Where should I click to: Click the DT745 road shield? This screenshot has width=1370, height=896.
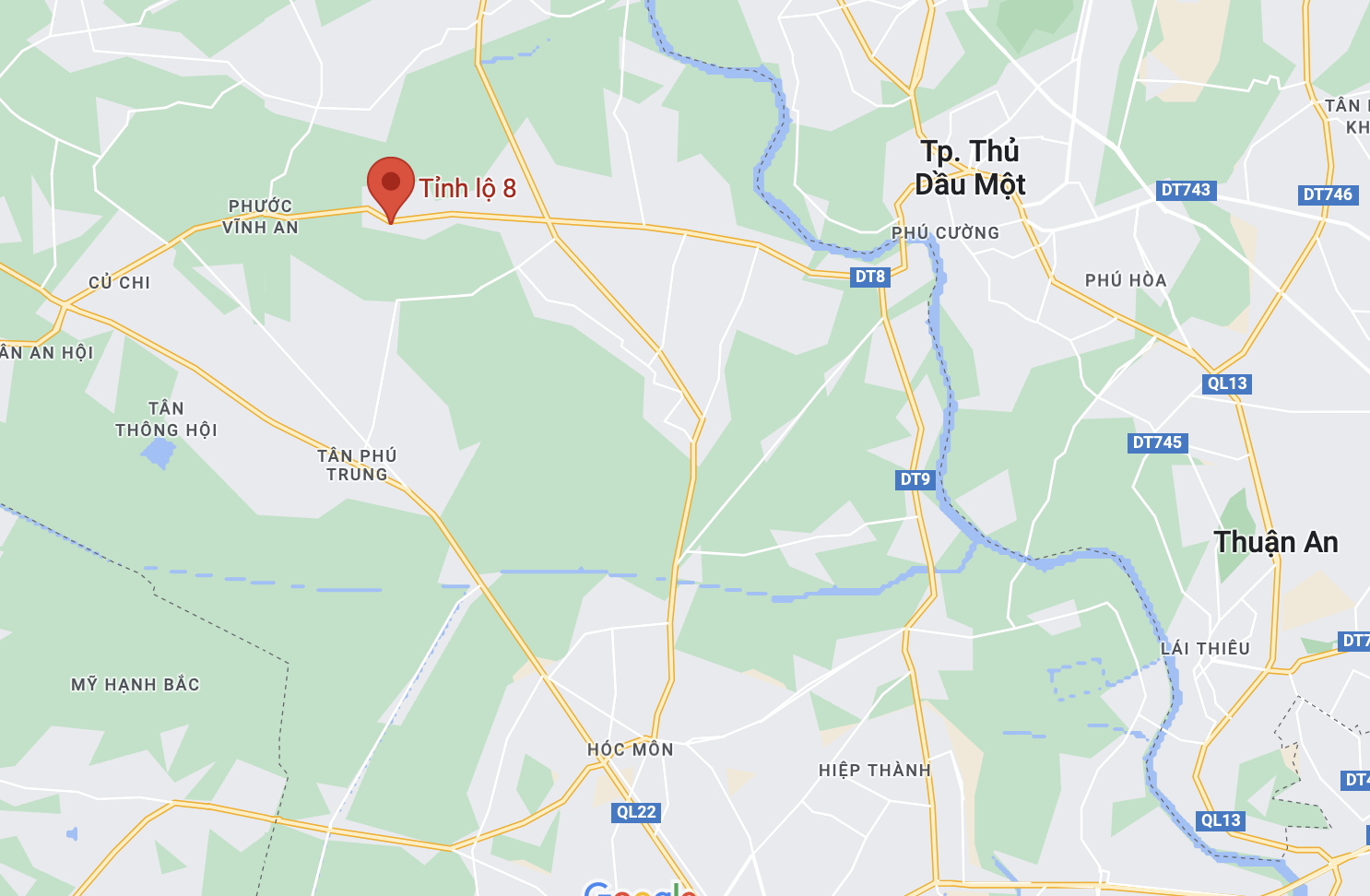click(x=1157, y=442)
